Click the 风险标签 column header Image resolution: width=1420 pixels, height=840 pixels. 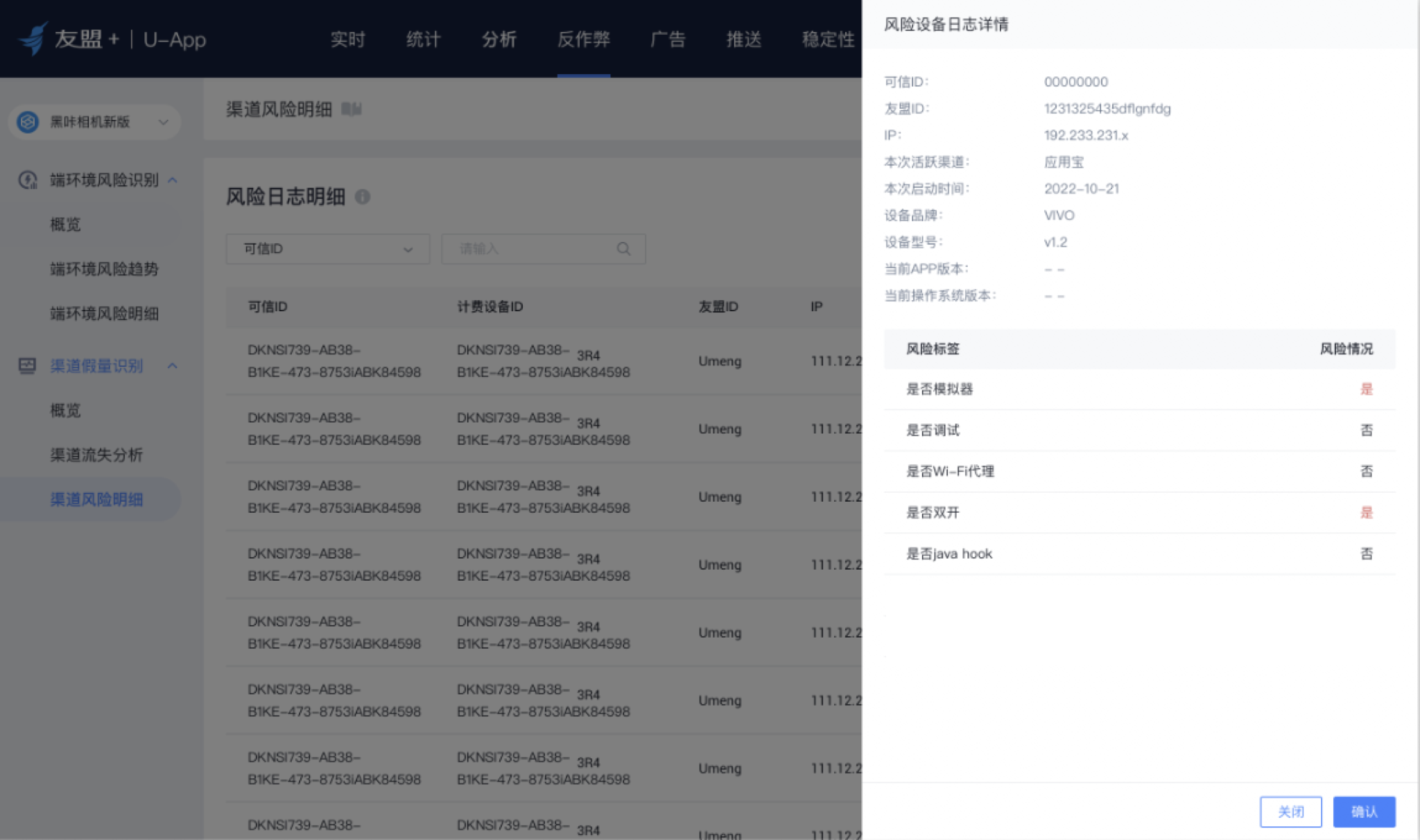(x=933, y=349)
